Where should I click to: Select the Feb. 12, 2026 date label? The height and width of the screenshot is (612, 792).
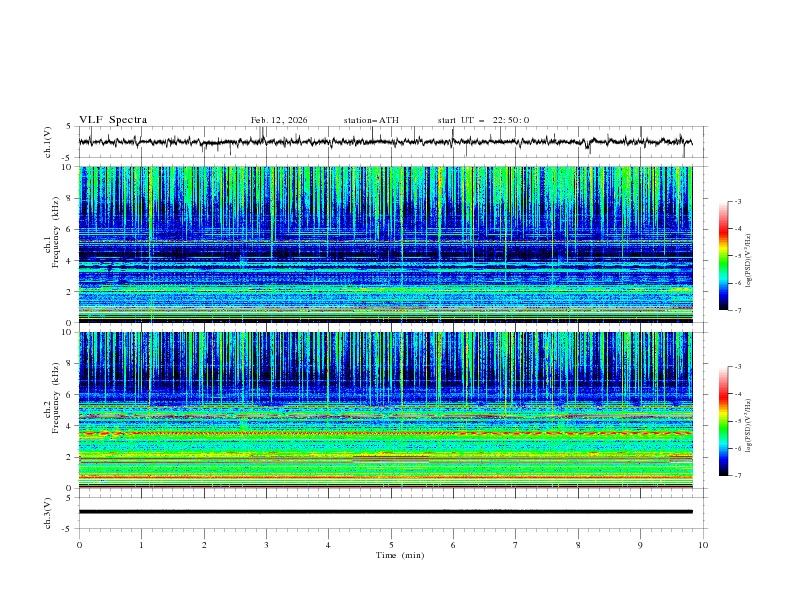coord(279,120)
